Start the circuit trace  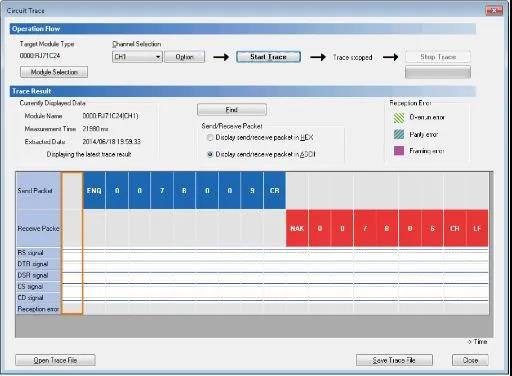(x=268, y=57)
